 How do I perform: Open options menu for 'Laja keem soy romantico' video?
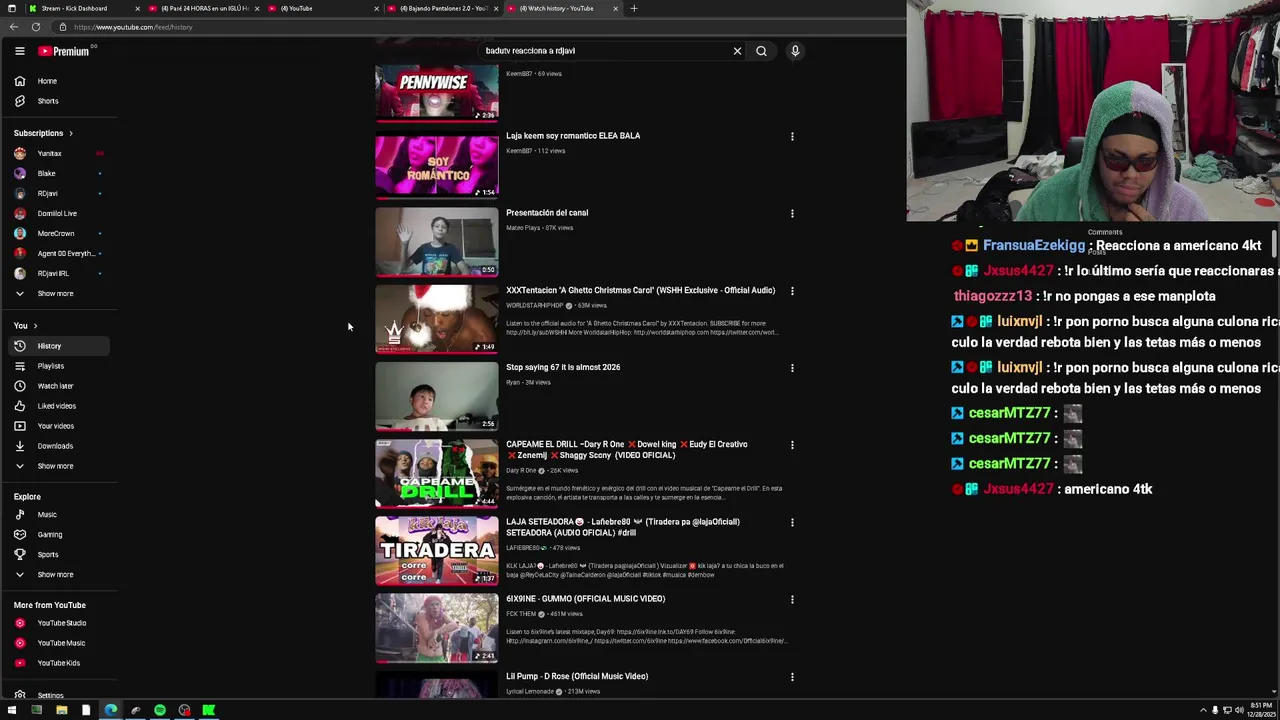[792, 136]
